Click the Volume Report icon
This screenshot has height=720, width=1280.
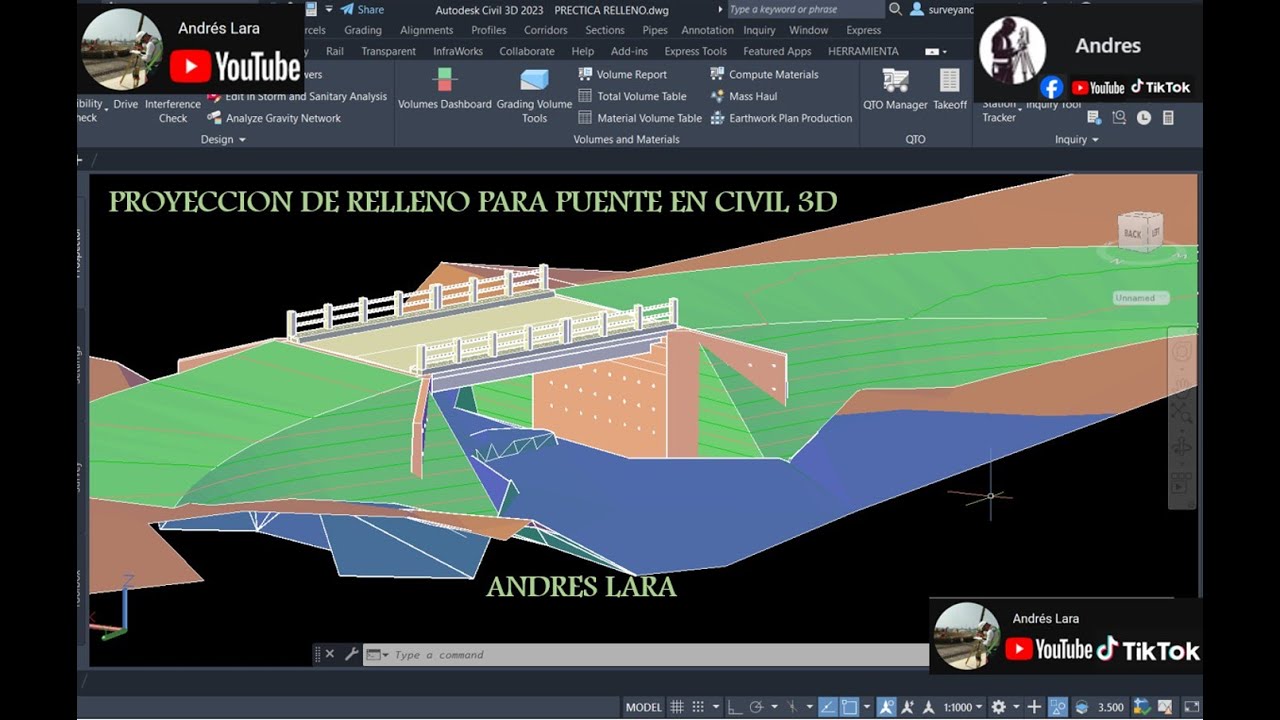click(x=586, y=74)
